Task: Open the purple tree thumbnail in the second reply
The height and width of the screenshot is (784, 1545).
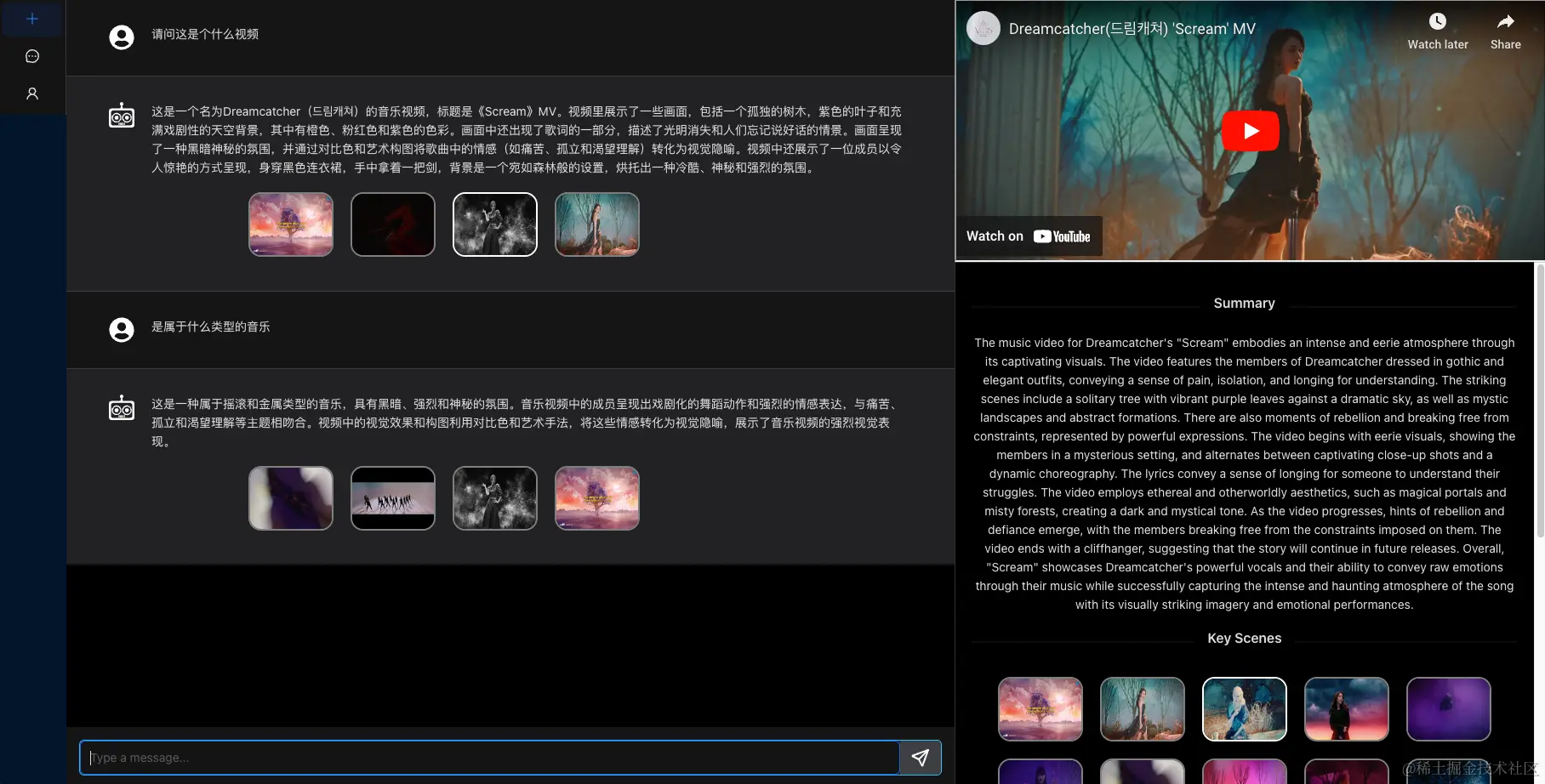Action: 597,498
